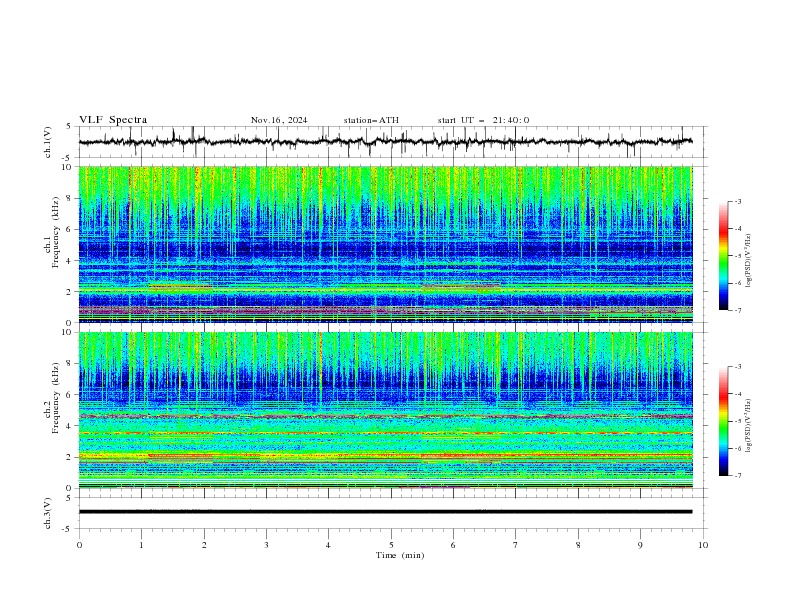Click the '-3' label on ch.2 color bar
Viewport: 792px width, 612px height.
point(737,367)
